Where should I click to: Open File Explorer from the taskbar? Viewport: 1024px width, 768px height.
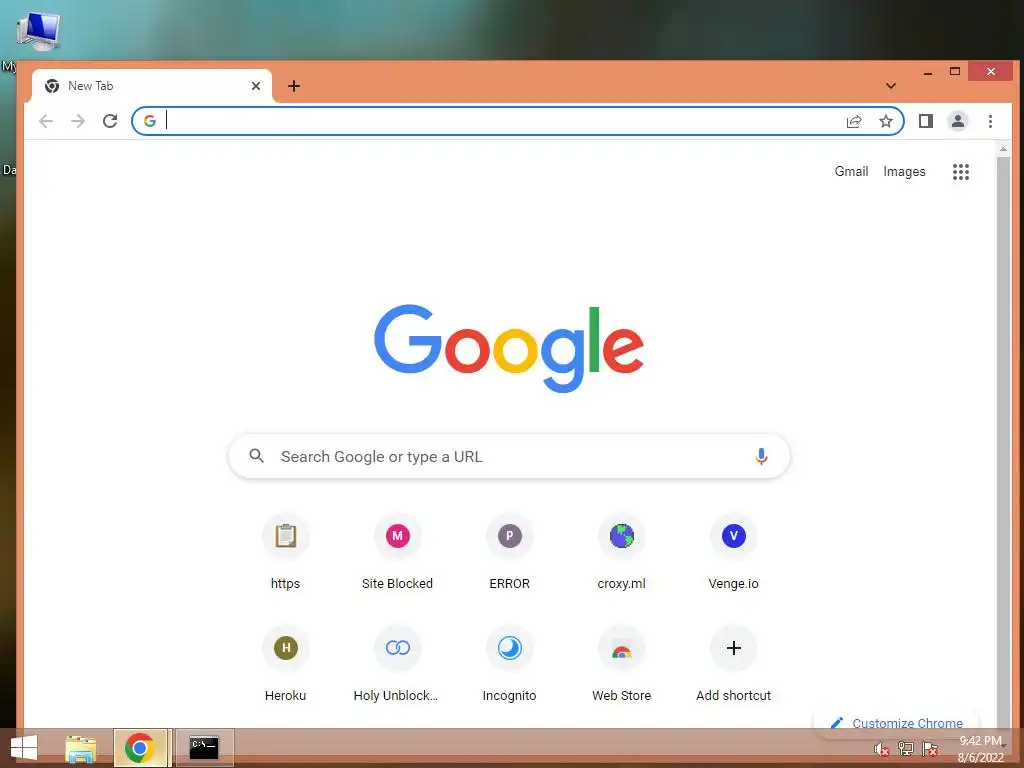81,748
